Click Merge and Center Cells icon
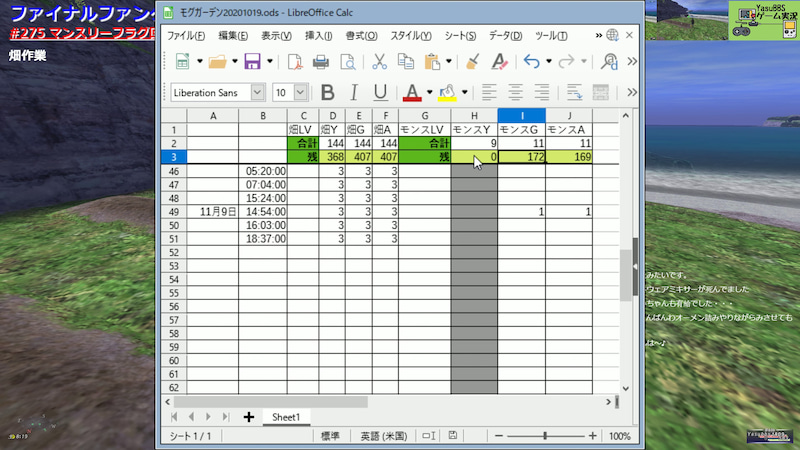 601,92
